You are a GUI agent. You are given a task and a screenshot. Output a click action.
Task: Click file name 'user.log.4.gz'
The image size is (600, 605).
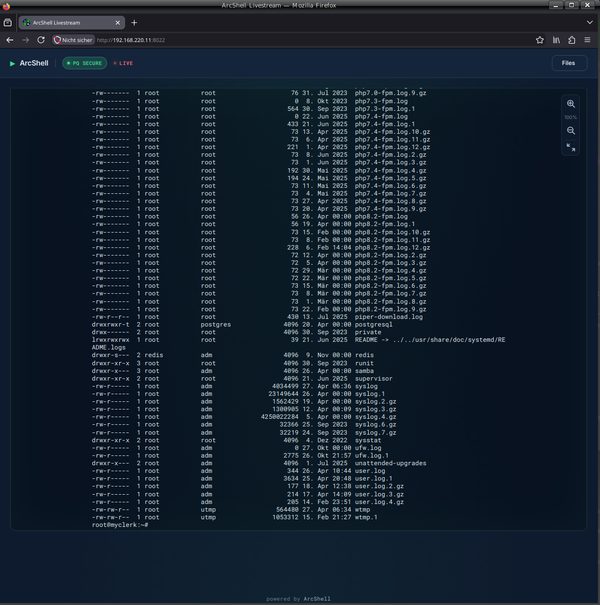[x=379, y=502]
